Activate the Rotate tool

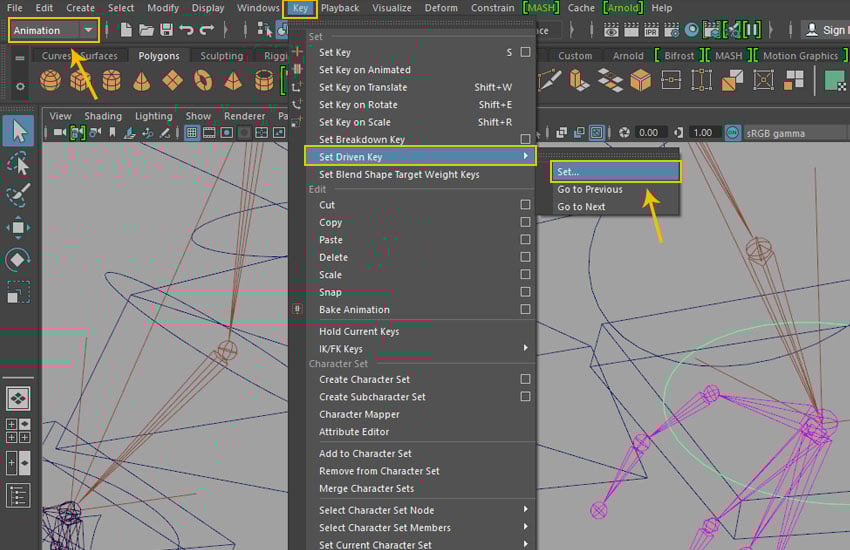[x=18, y=260]
